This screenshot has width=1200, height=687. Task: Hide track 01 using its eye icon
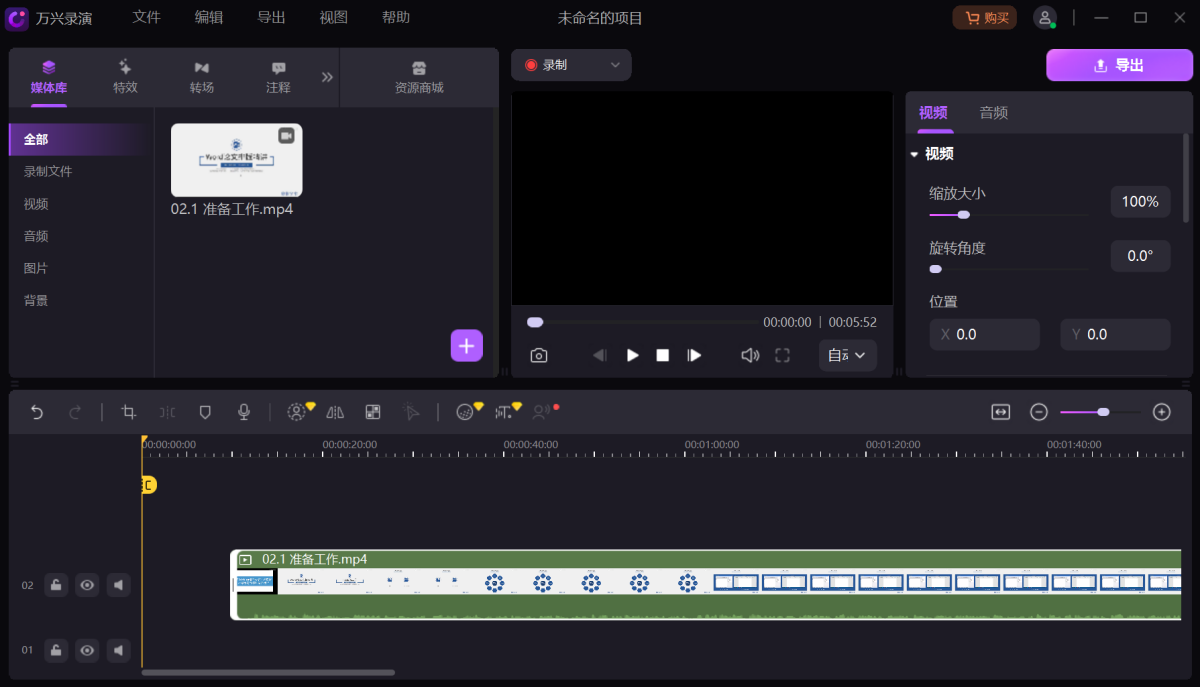click(x=88, y=650)
